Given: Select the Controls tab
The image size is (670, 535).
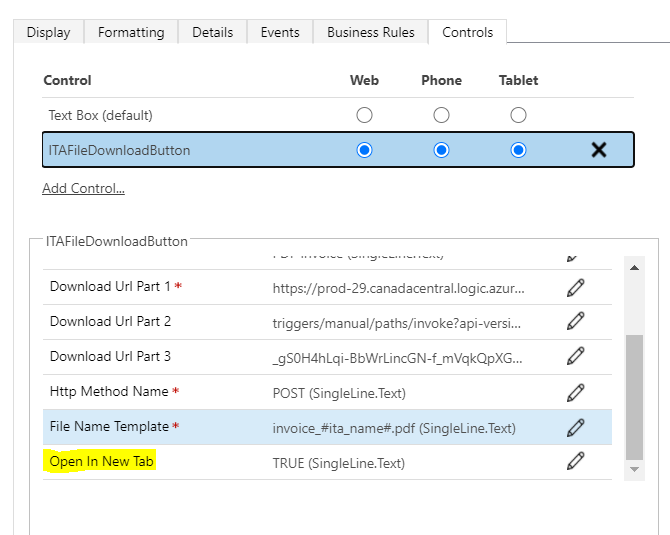Looking at the screenshot, I should pyautogui.click(x=467, y=32).
